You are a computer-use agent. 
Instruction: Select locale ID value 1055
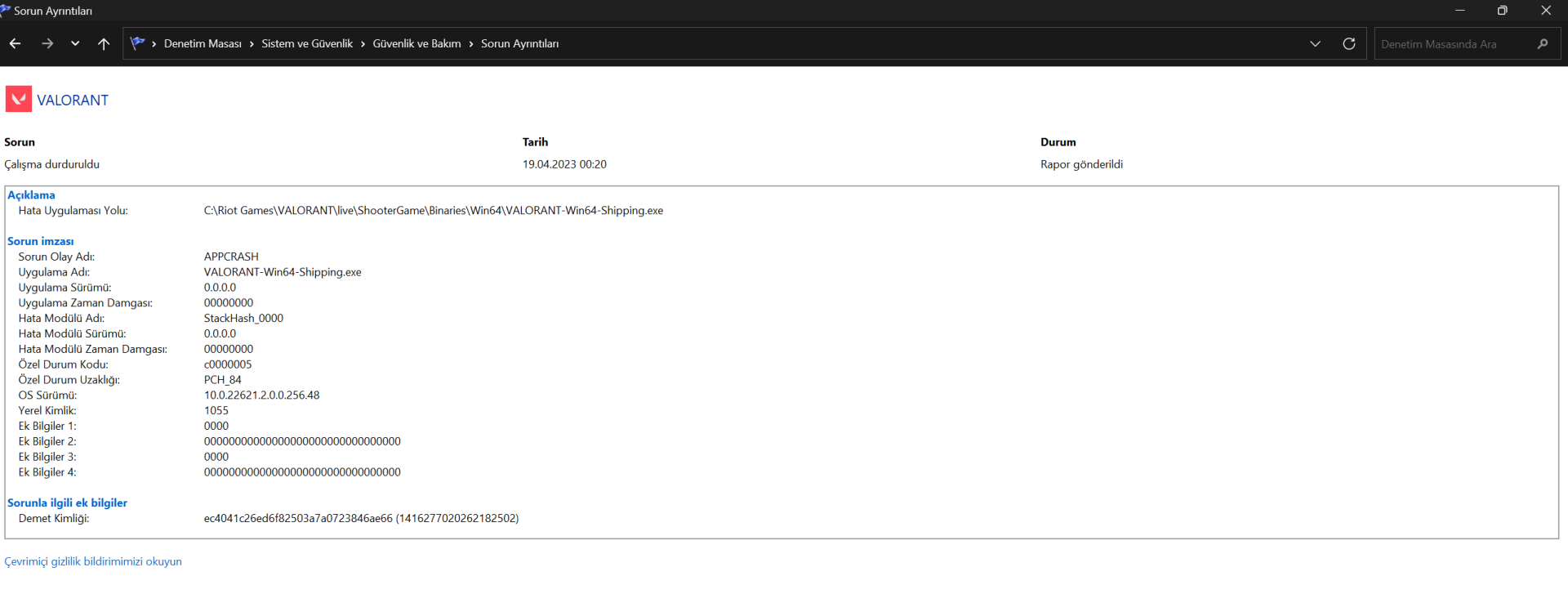(x=216, y=410)
